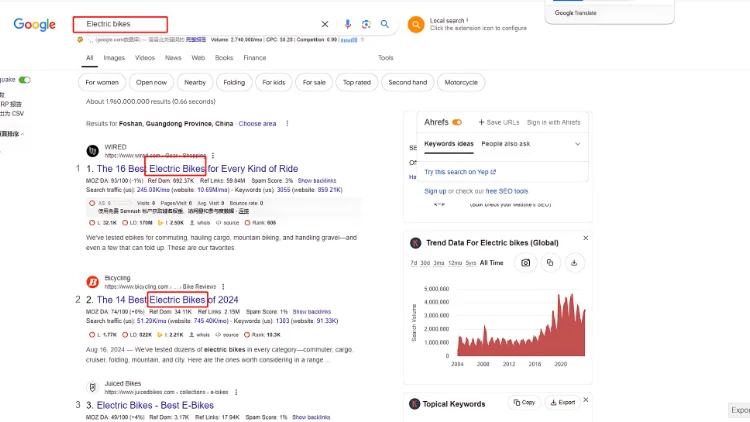Copy the Topical Keywords list
Viewport: 750px width, 422px height.
tap(524, 402)
